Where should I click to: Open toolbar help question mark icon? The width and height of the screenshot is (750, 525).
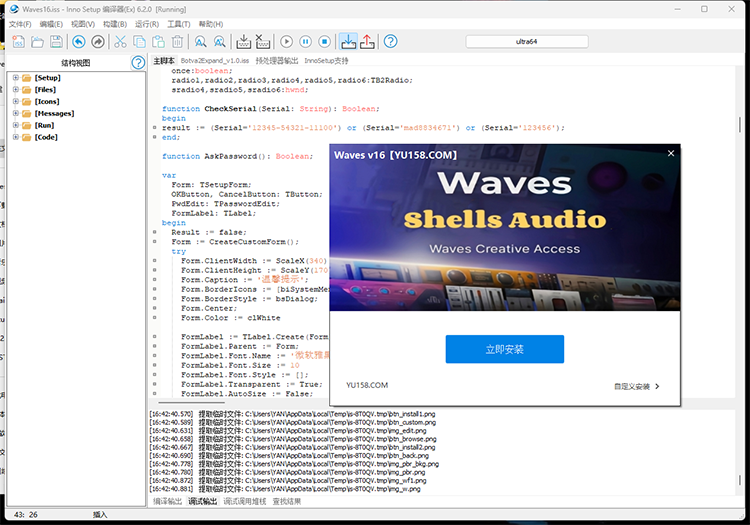point(390,42)
